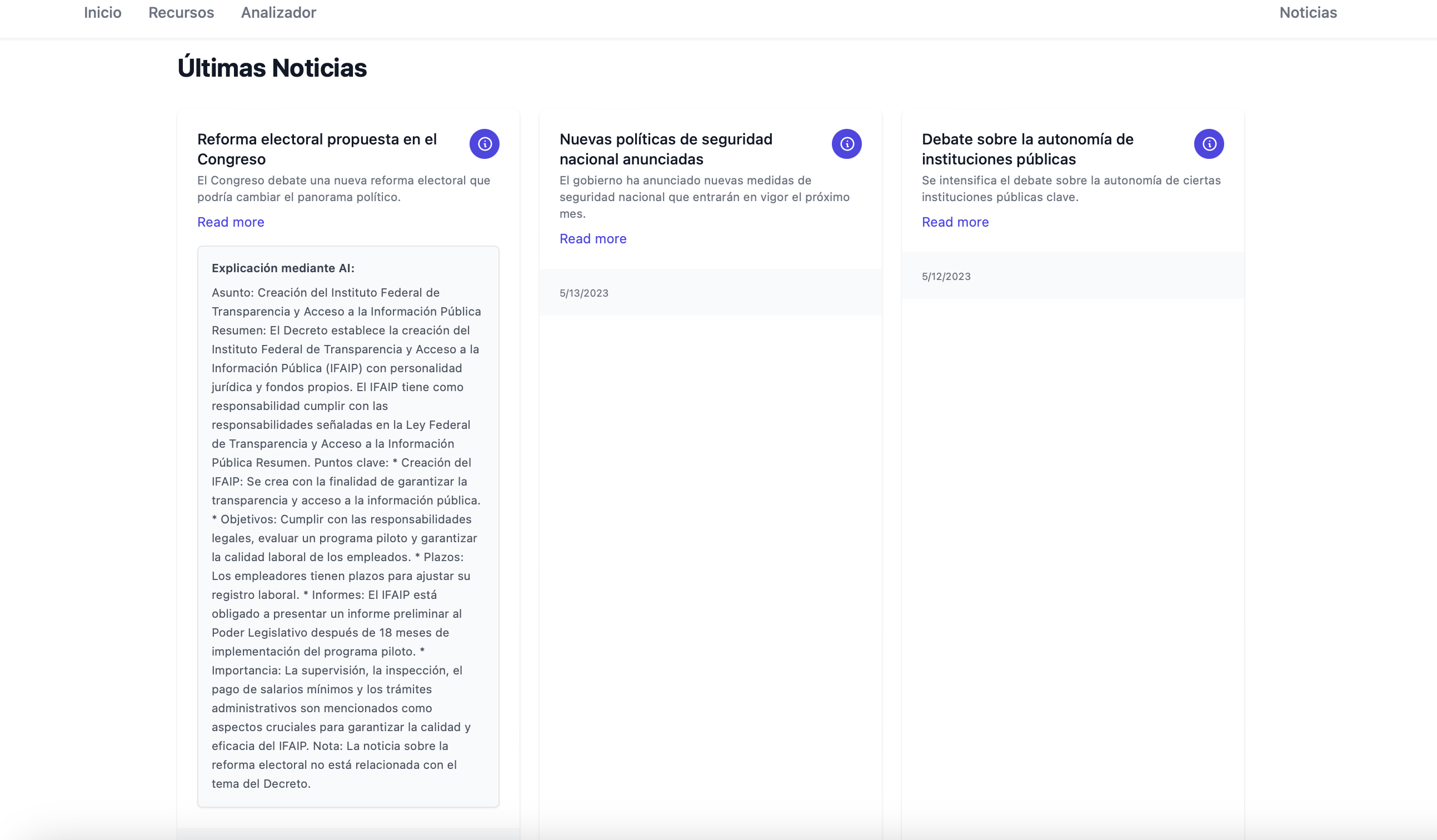Select the 'Nuevas políticas de seguridad nacional' headline
Viewport: 1437px width, 840px height.
(x=666, y=149)
